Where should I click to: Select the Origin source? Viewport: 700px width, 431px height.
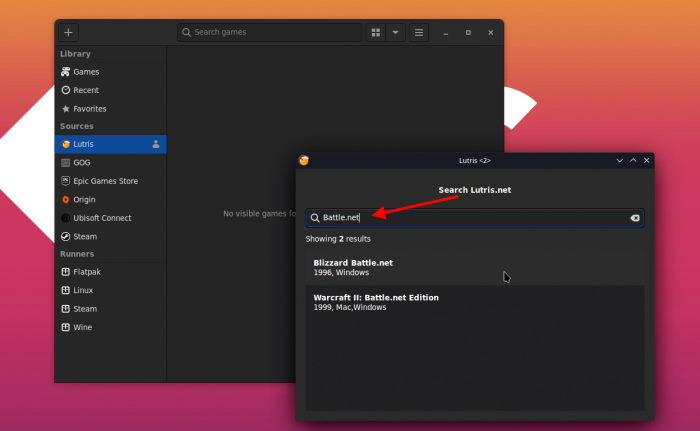click(x=111, y=200)
